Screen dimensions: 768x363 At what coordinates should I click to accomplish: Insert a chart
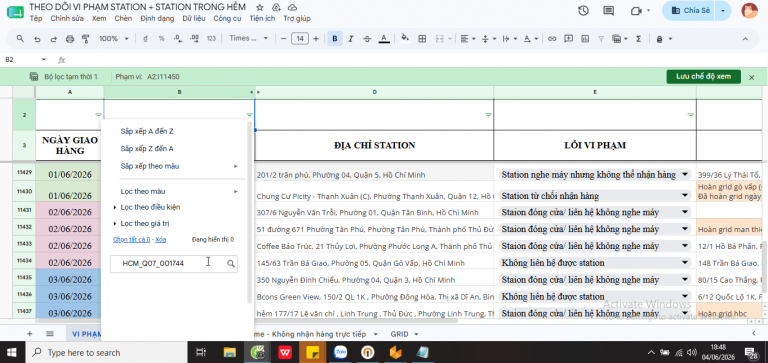[x=584, y=39]
